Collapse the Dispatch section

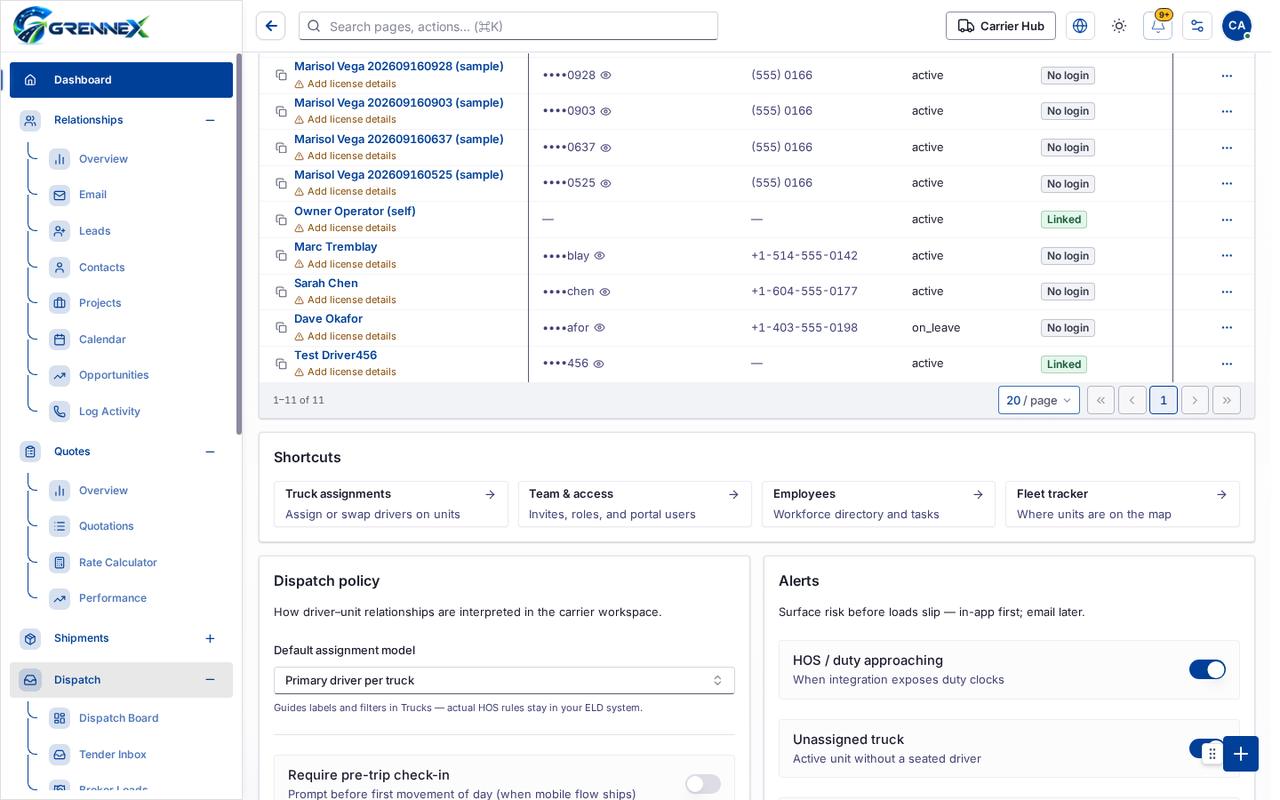click(x=210, y=680)
